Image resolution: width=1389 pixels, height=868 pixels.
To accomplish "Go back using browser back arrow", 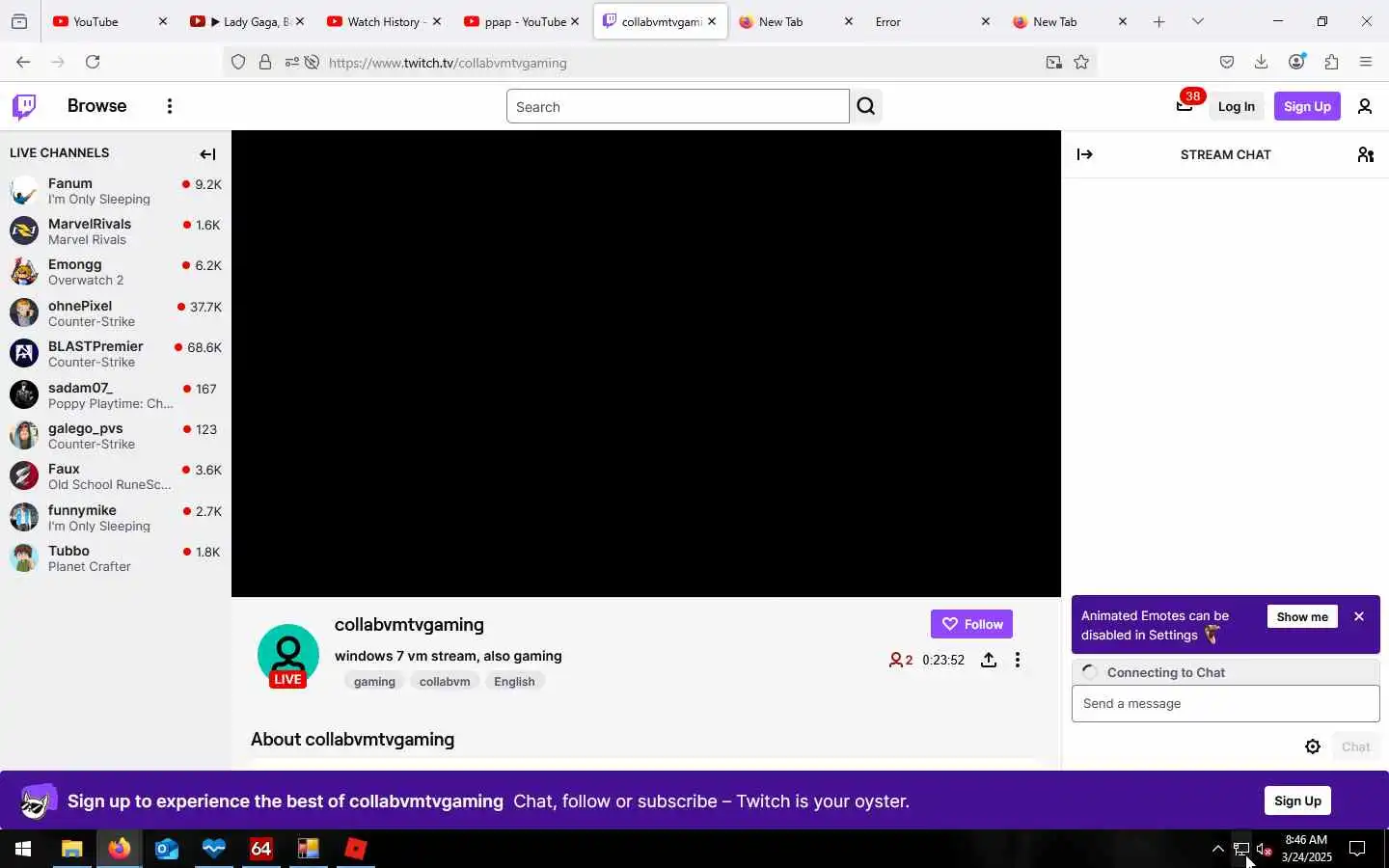I will [23, 62].
